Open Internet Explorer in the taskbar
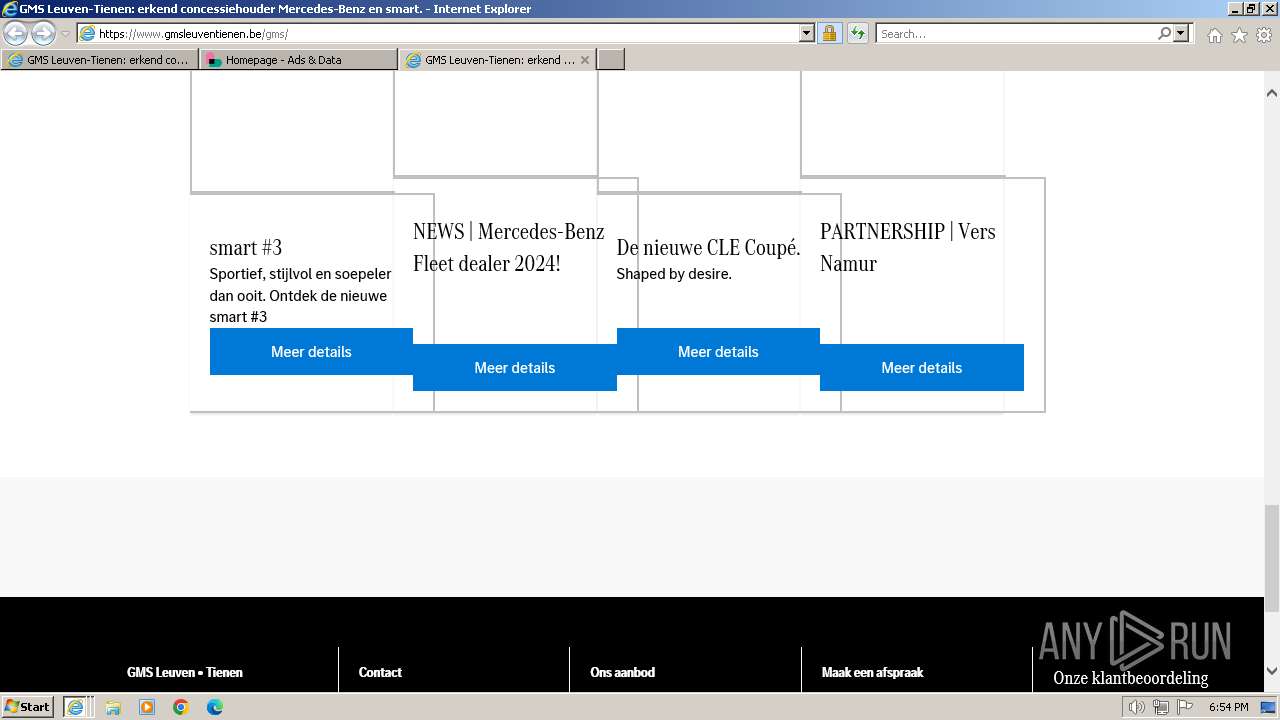This screenshot has height=720, width=1280. (76, 707)
